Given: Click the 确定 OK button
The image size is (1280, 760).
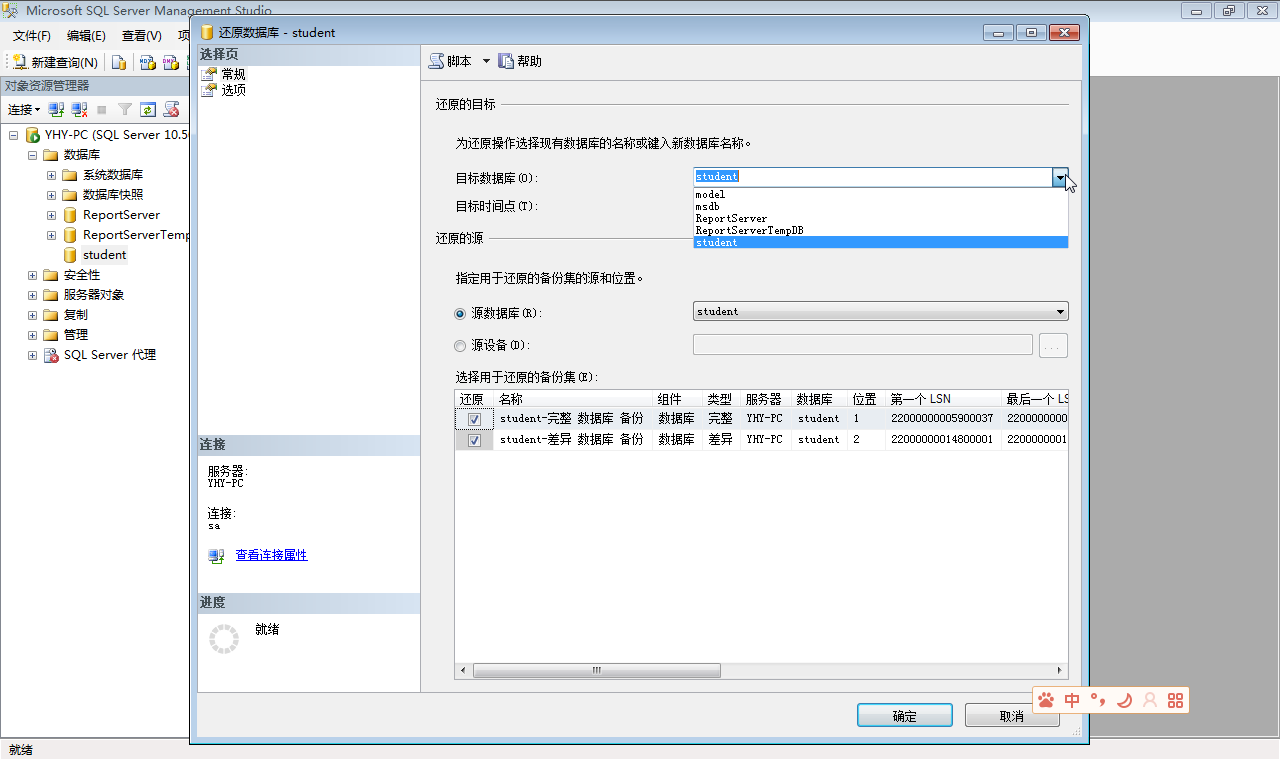Looking at the screenshot, I should click(904, 716).
